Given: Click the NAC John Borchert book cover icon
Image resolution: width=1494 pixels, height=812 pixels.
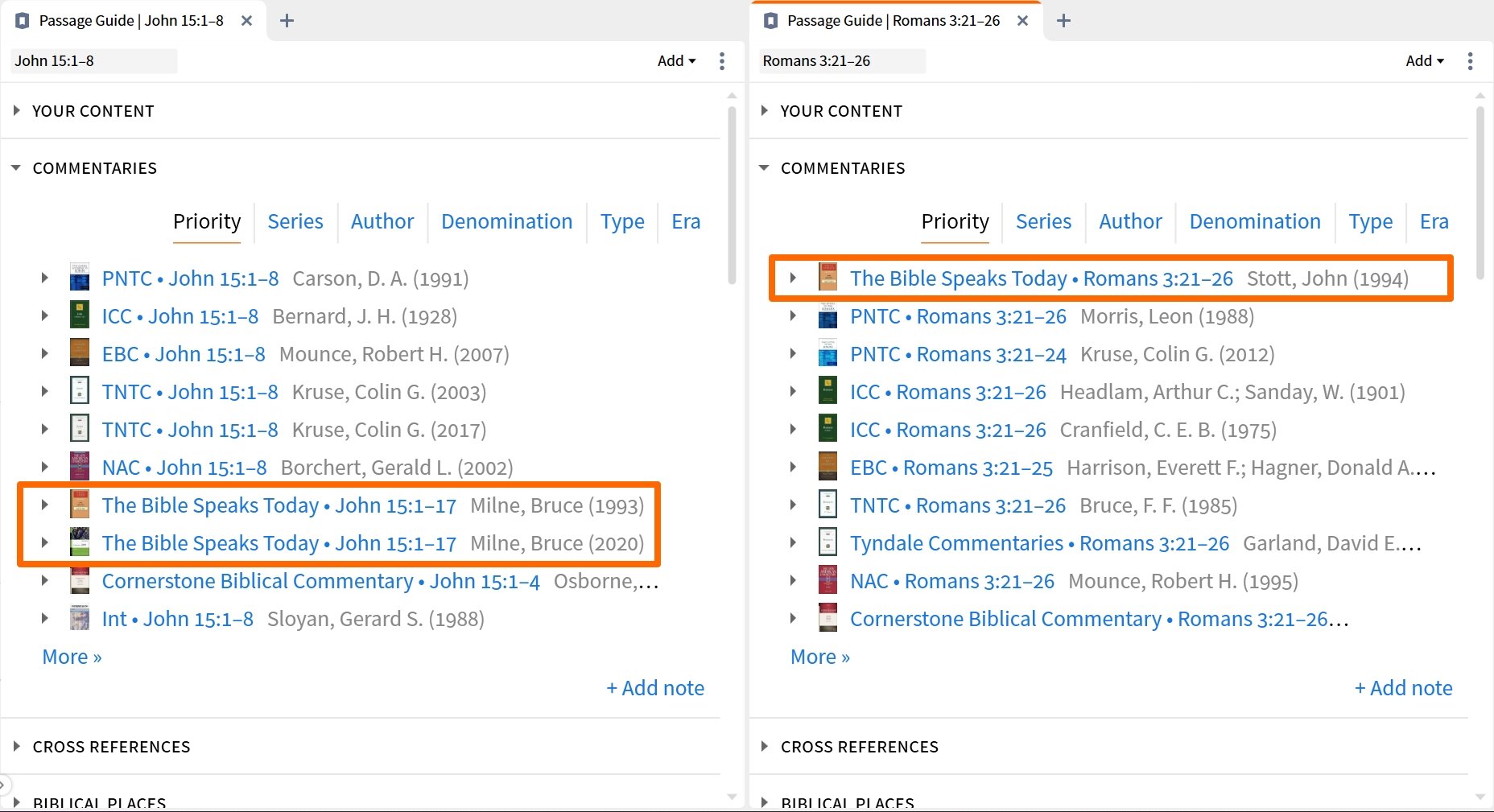Looking at the screenshot, I should pos(80,468).
